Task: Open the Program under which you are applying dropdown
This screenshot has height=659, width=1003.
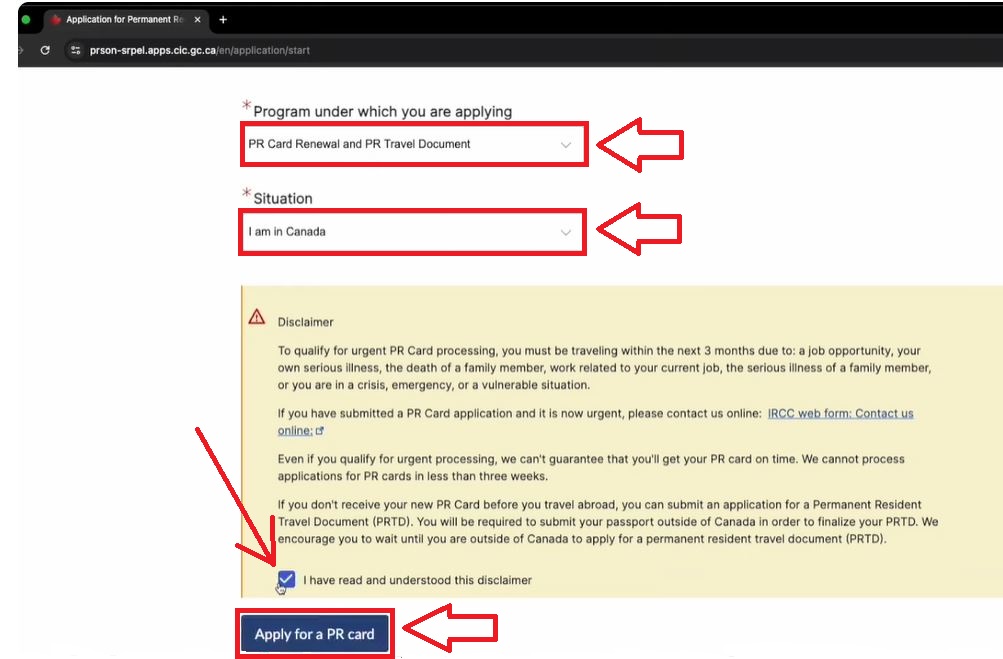Action: coord(414,144)
